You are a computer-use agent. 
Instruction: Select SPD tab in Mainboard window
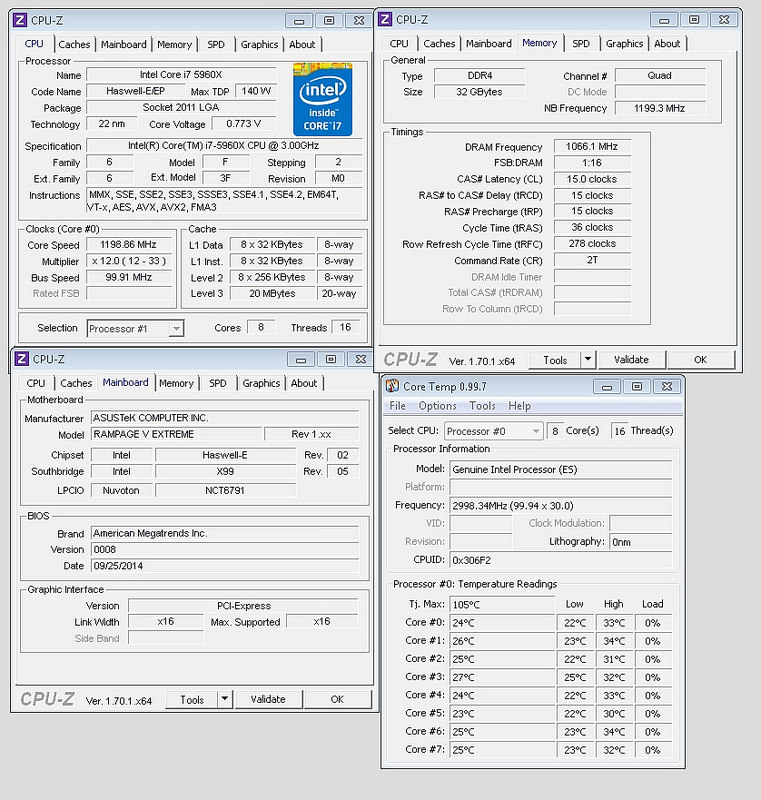pos(218,383)
